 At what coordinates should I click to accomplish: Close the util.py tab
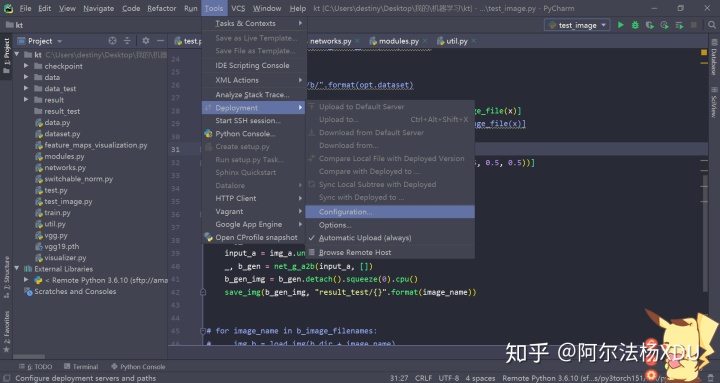[473, 41]
